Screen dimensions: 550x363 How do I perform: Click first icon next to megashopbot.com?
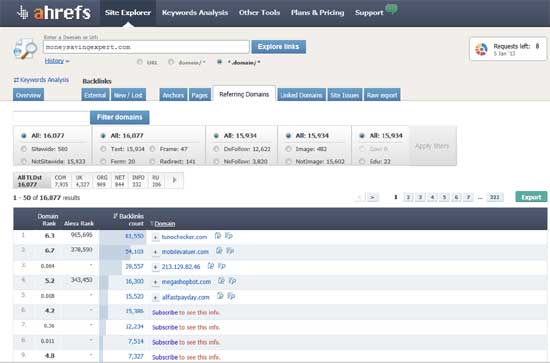click(221, 281)
